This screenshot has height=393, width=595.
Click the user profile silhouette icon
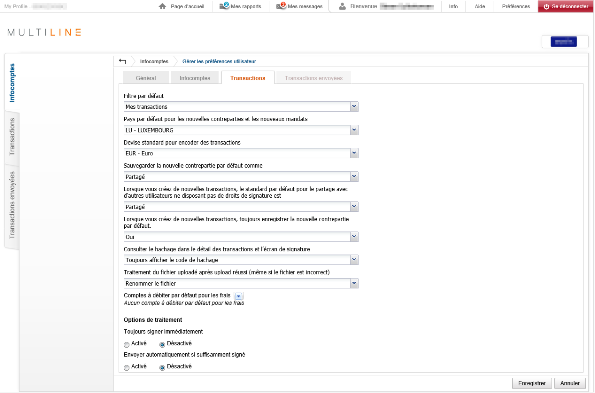(342, 6)
